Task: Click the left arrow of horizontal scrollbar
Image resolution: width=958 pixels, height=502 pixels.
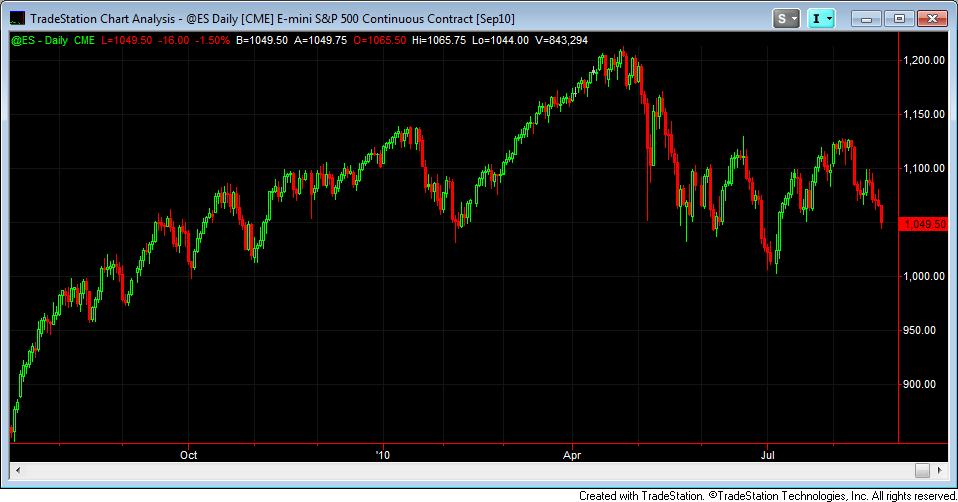Action: click(18, 470)
